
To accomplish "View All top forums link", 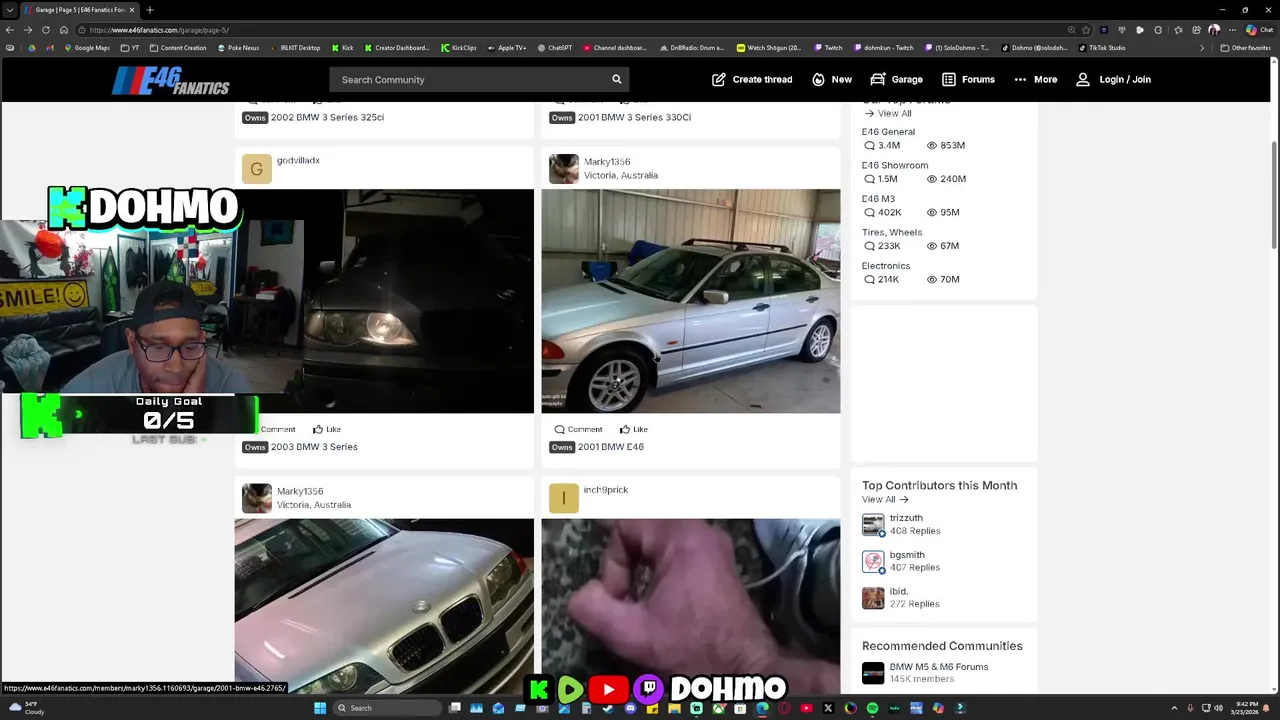I will point(887,113).
